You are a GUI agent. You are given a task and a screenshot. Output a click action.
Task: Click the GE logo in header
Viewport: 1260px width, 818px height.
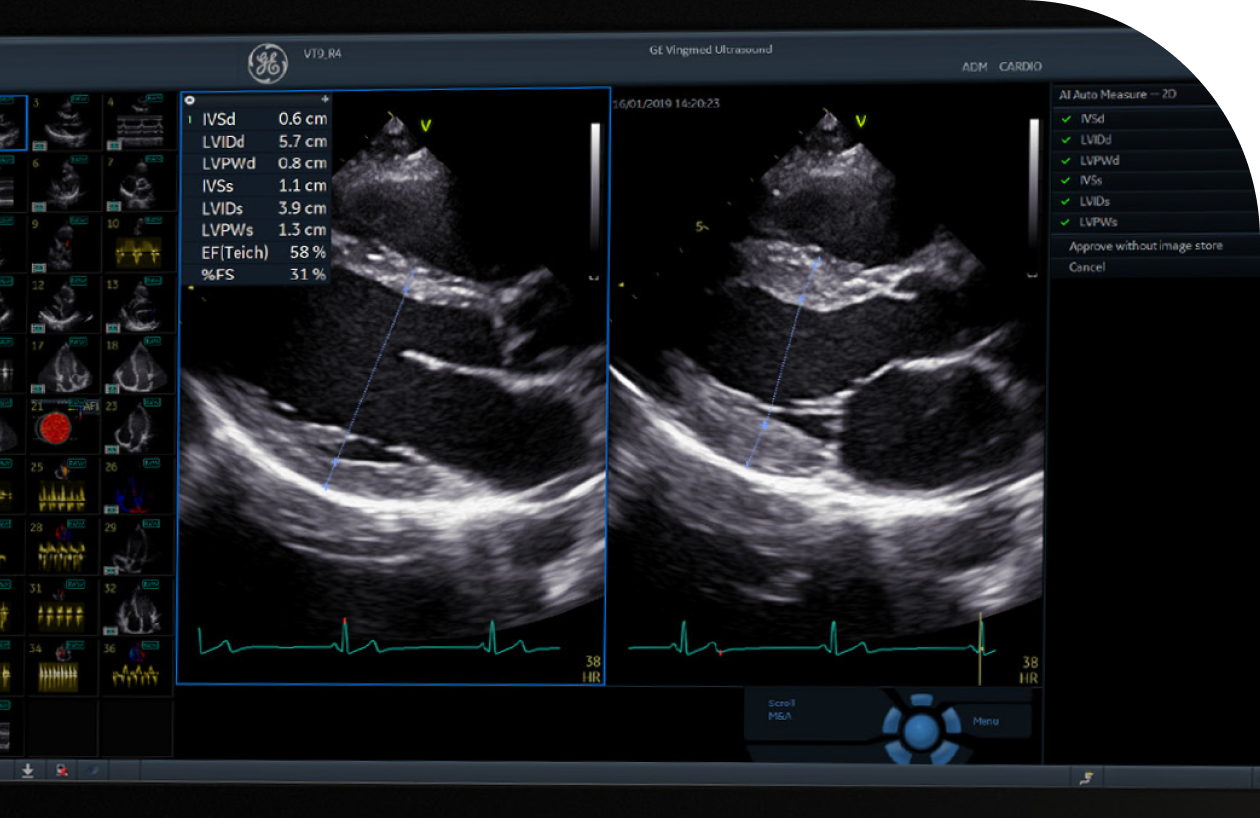(267, 64)
